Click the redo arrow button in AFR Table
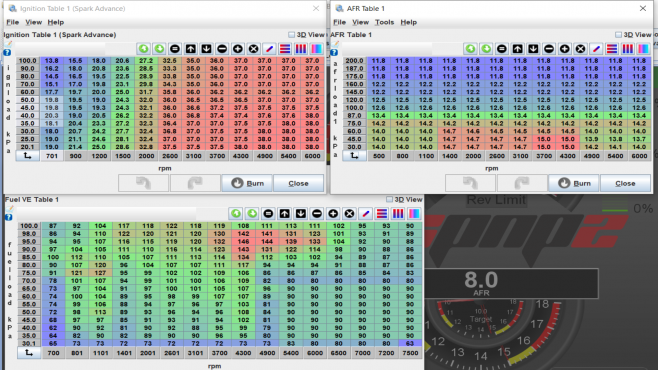The image size is (658, 370). click(x=522, y=183)
